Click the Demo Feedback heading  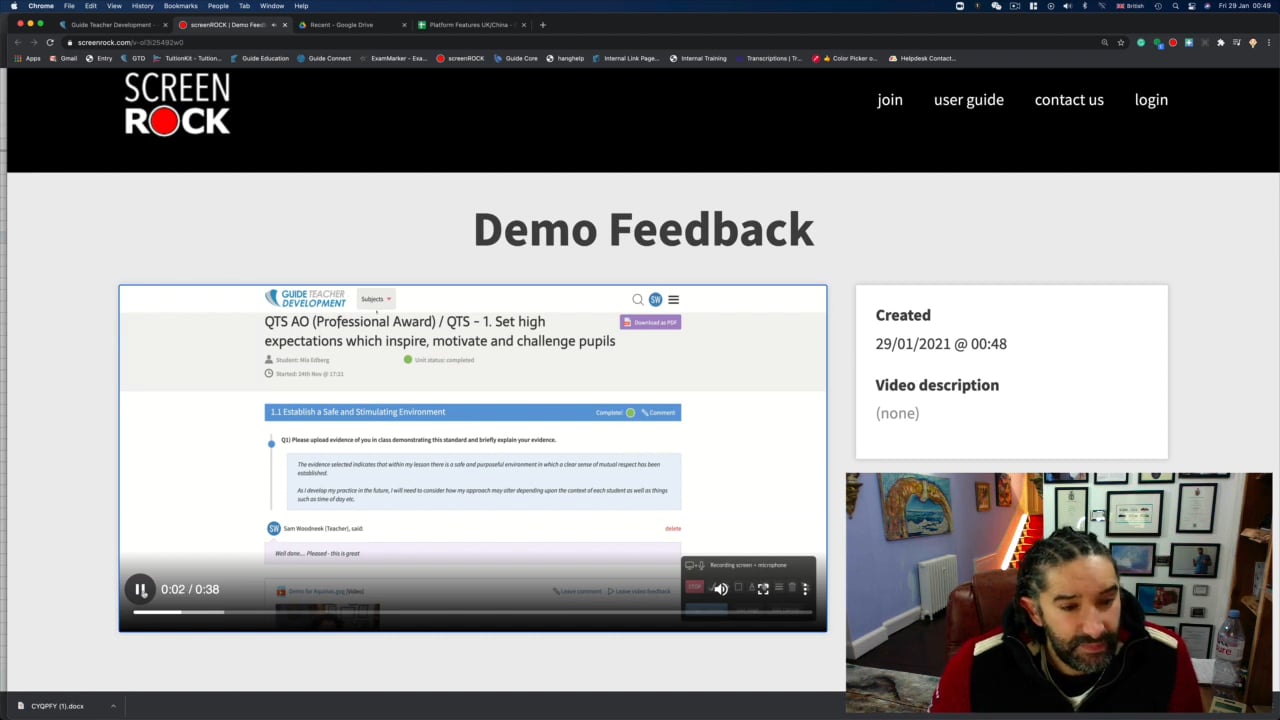[643, 229]
